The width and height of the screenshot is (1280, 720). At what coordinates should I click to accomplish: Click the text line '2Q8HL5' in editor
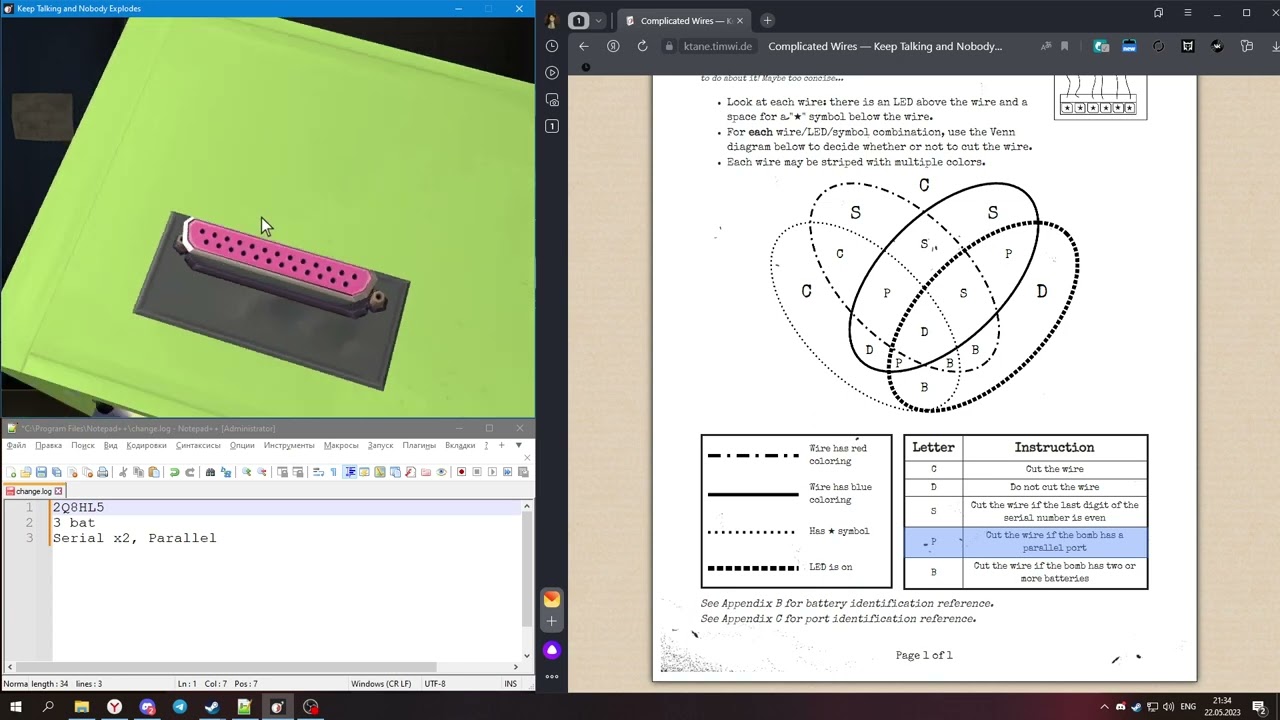coord(78,507)
